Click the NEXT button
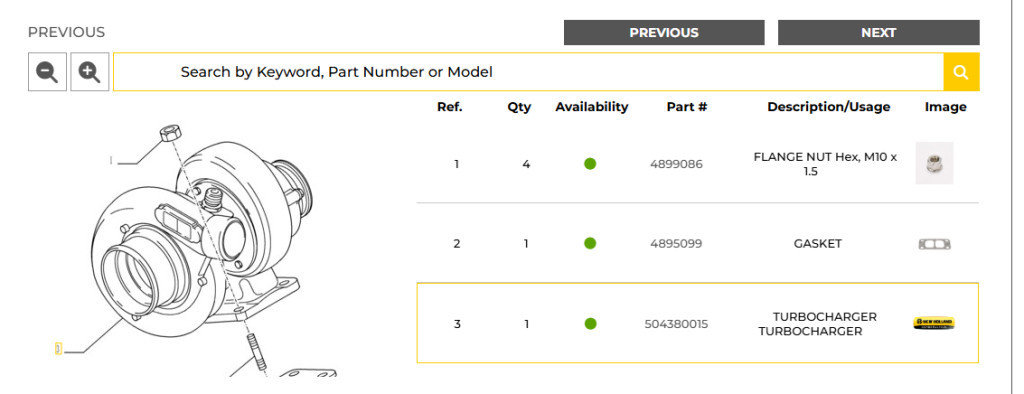This screenshot has height=394, width=1024. (878, 33)
